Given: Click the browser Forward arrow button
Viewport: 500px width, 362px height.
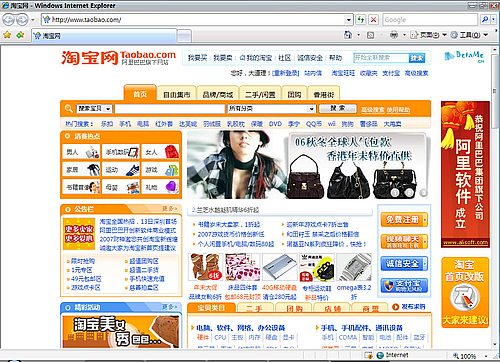Looking at the screenshot, I should 22,20.
